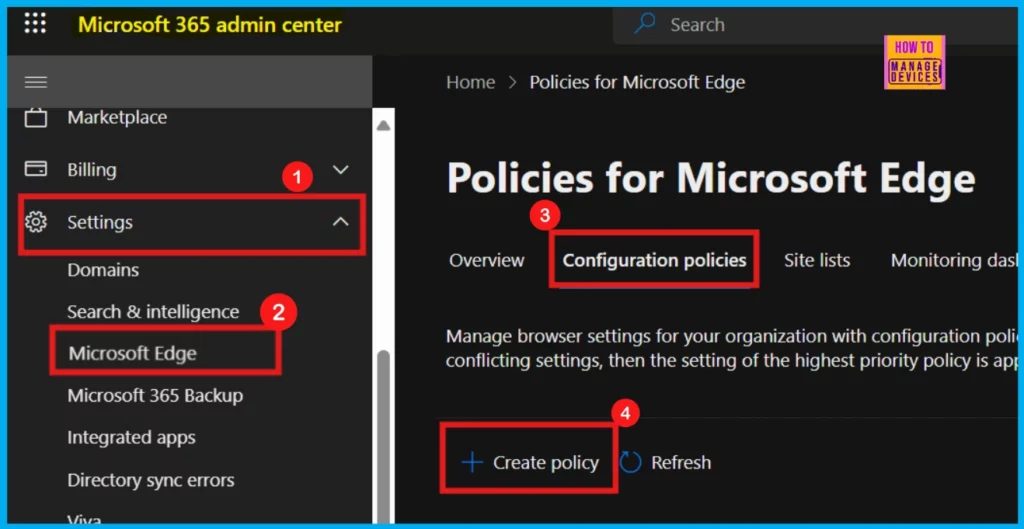Click the Policies for Microsoft Edge heading

coord(711,178)
